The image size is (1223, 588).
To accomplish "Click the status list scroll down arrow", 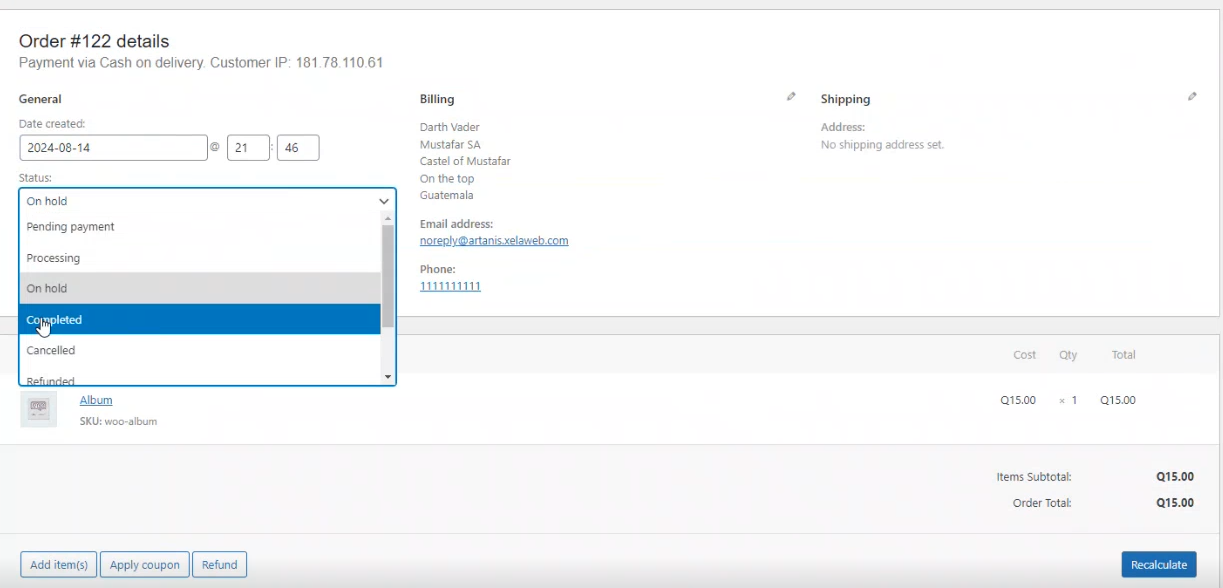I will (388, 377).
